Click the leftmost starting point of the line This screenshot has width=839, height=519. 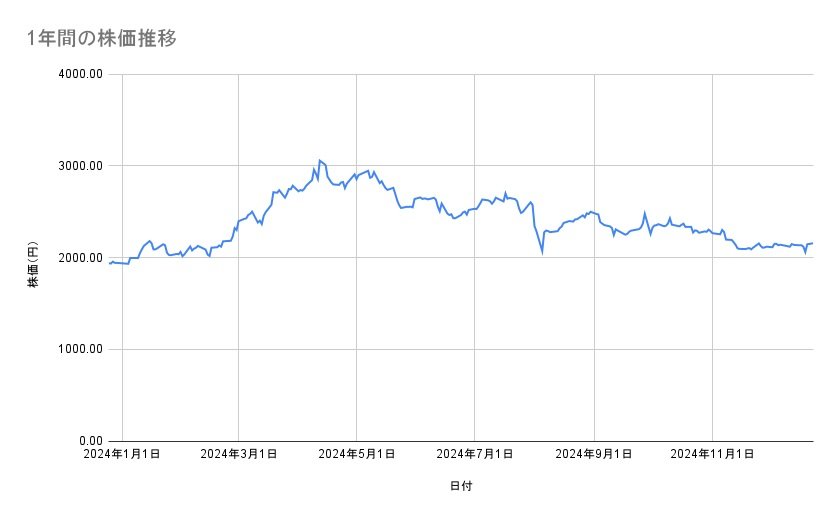109,264
